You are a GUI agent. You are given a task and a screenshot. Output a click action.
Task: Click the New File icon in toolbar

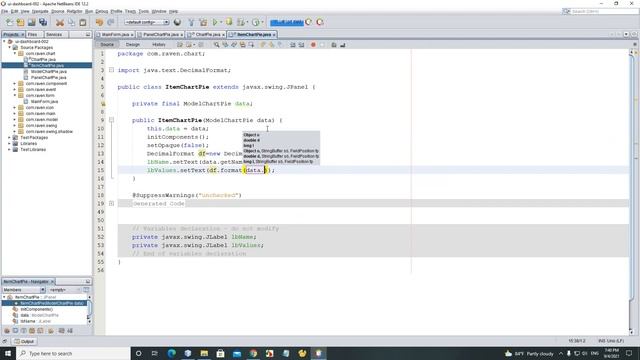point(9,22)
